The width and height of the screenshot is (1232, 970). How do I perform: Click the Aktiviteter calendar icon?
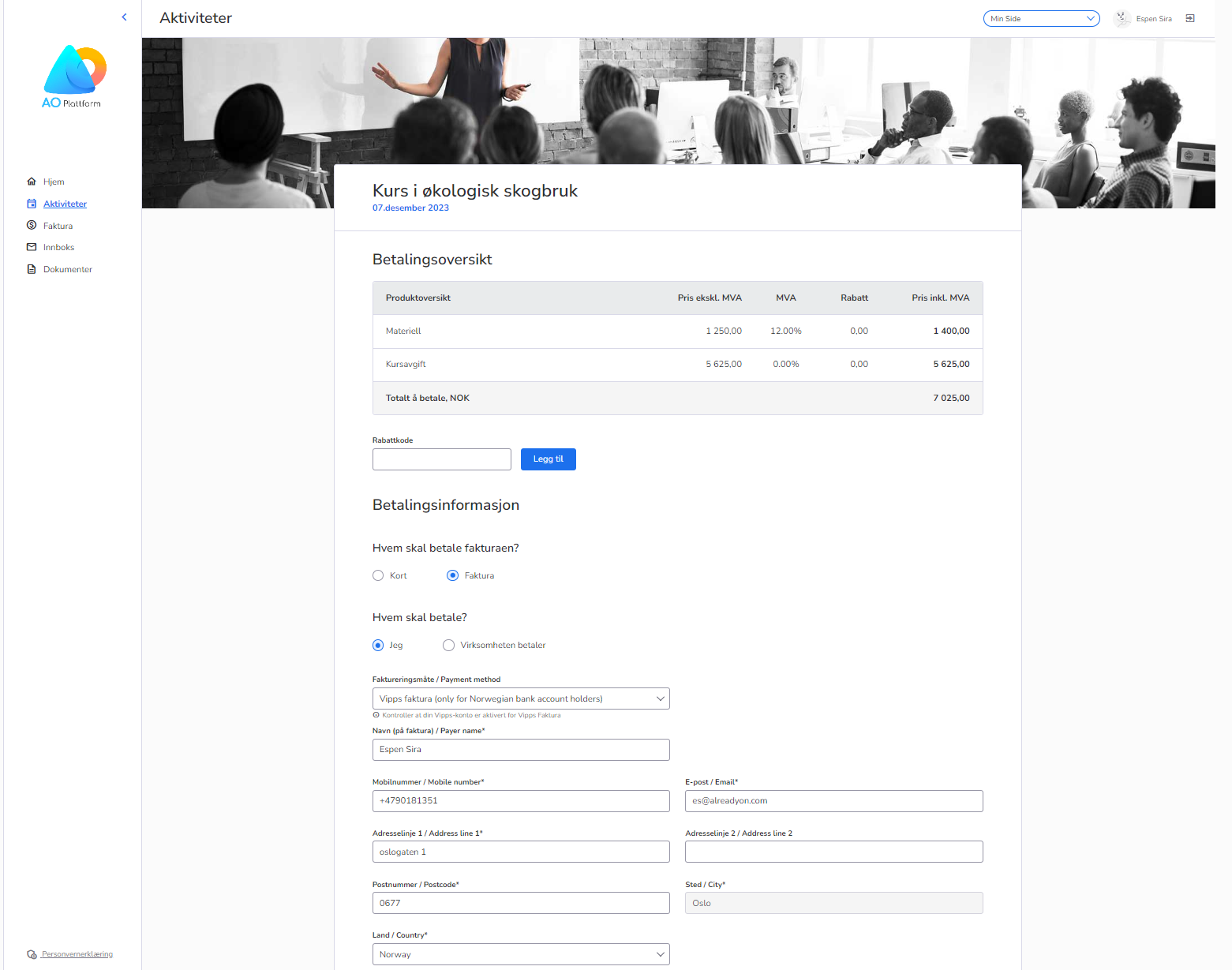(32, 204)
